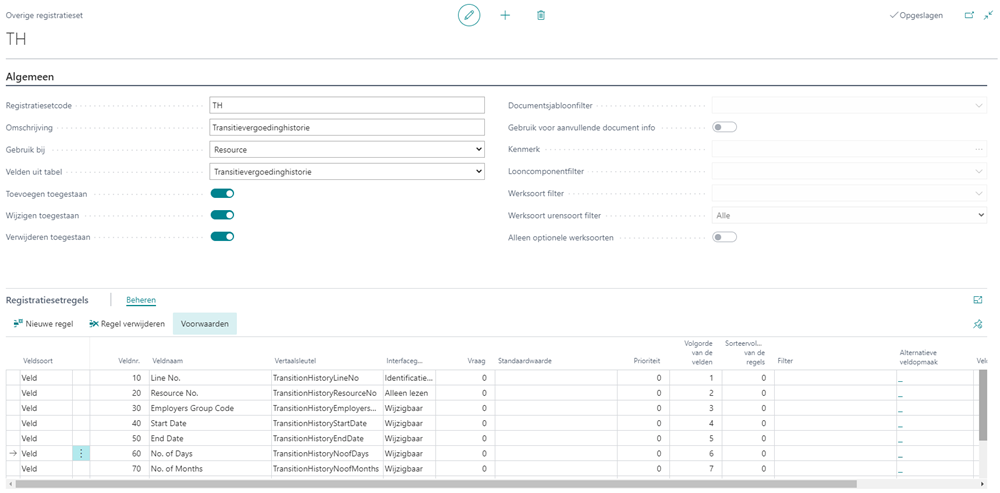Click the pencil edit icon
This screenshot has width=1000, height=493.
pyautogui.click(x=469, y=16)
